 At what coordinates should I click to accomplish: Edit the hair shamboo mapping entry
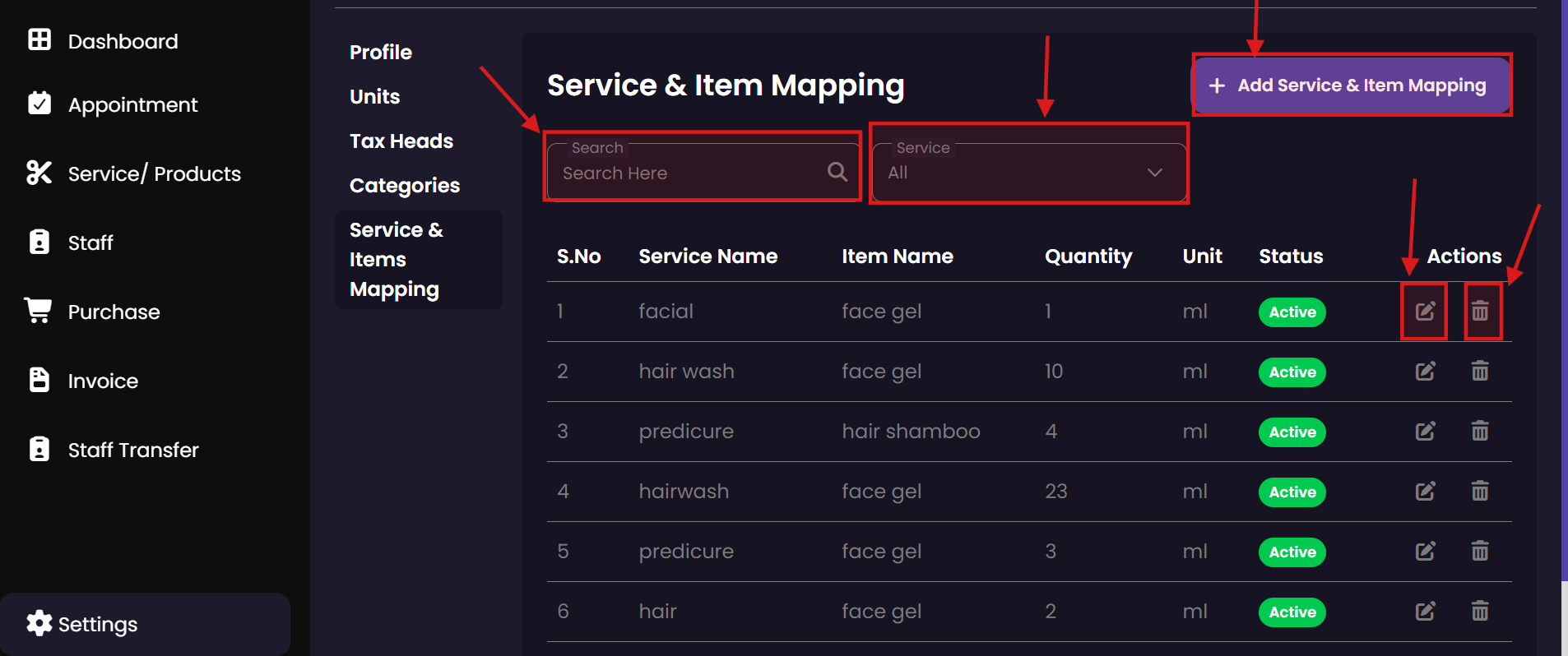click(1425, 432)
